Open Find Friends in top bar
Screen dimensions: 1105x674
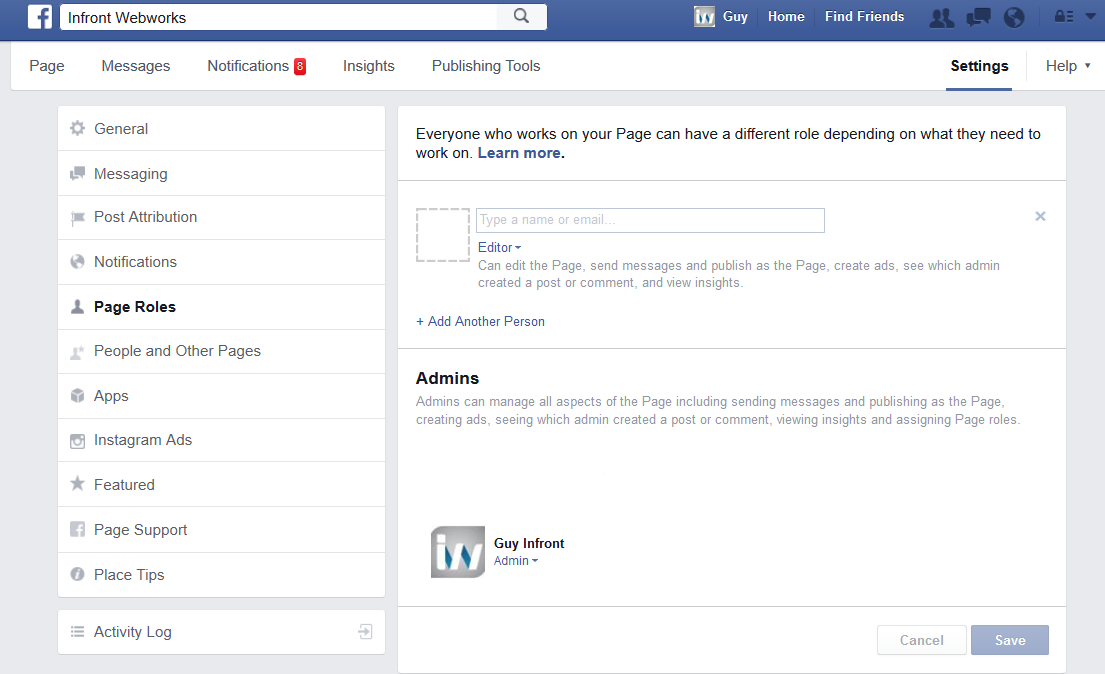[x=865, y=16]
